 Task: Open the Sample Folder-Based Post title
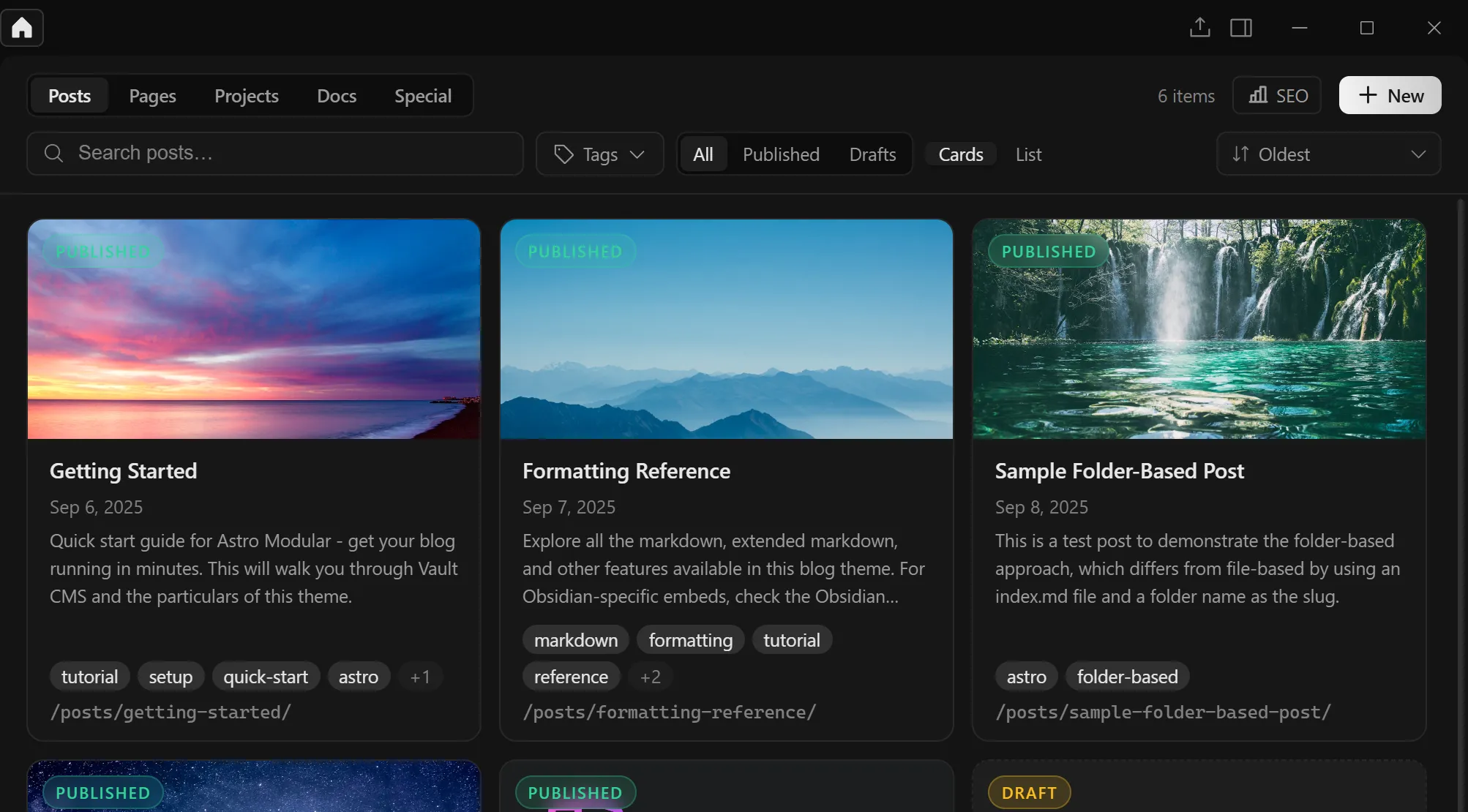click(x=1120, y=471)
